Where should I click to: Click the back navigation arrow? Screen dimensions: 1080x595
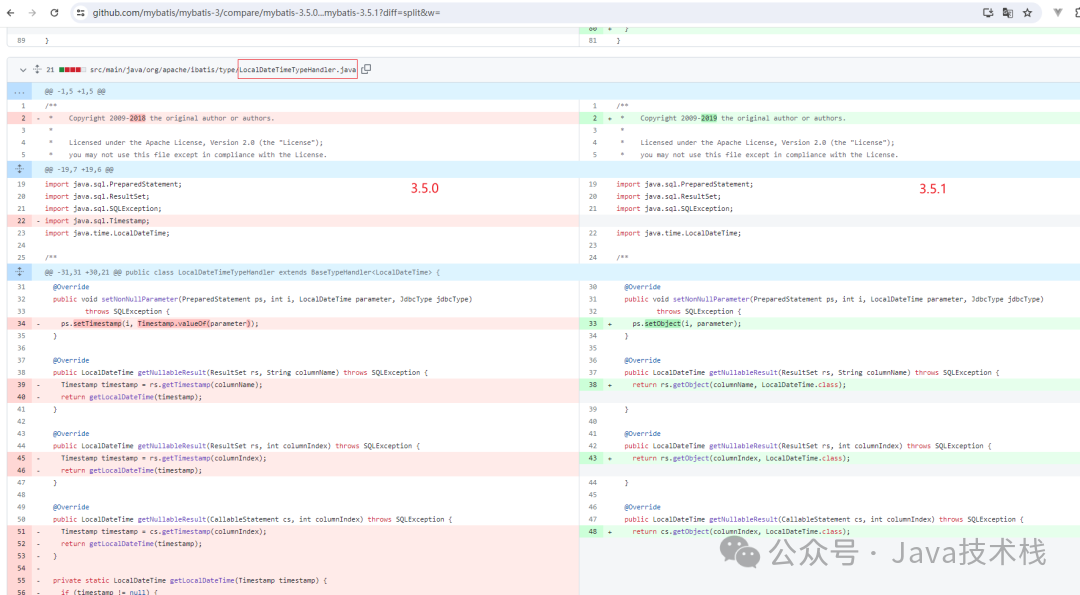coord(12,13)
